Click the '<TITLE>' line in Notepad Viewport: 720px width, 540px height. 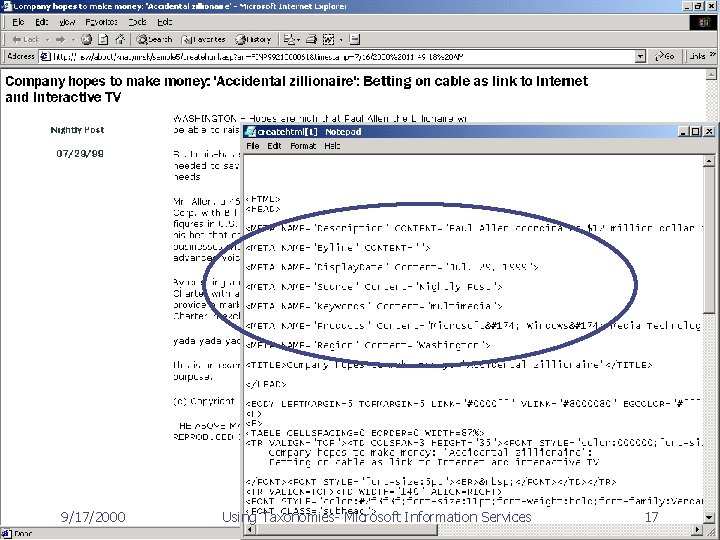point(449,365)
